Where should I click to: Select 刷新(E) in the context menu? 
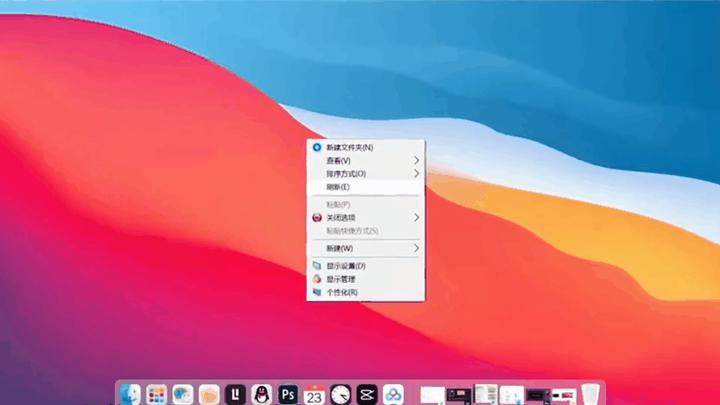pyautogui.click(x=338, y=187)
